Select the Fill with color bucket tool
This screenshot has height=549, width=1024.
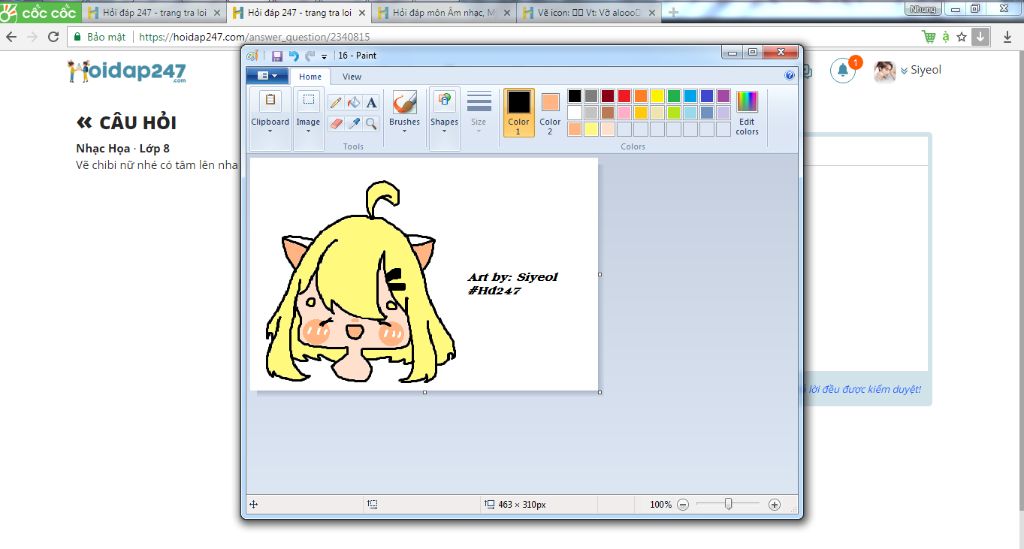(x=353, y=102)
